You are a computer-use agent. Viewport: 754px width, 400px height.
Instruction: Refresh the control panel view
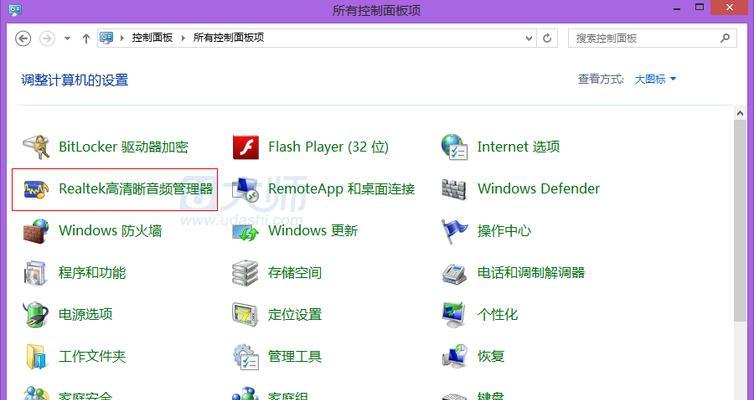(547, 38)
